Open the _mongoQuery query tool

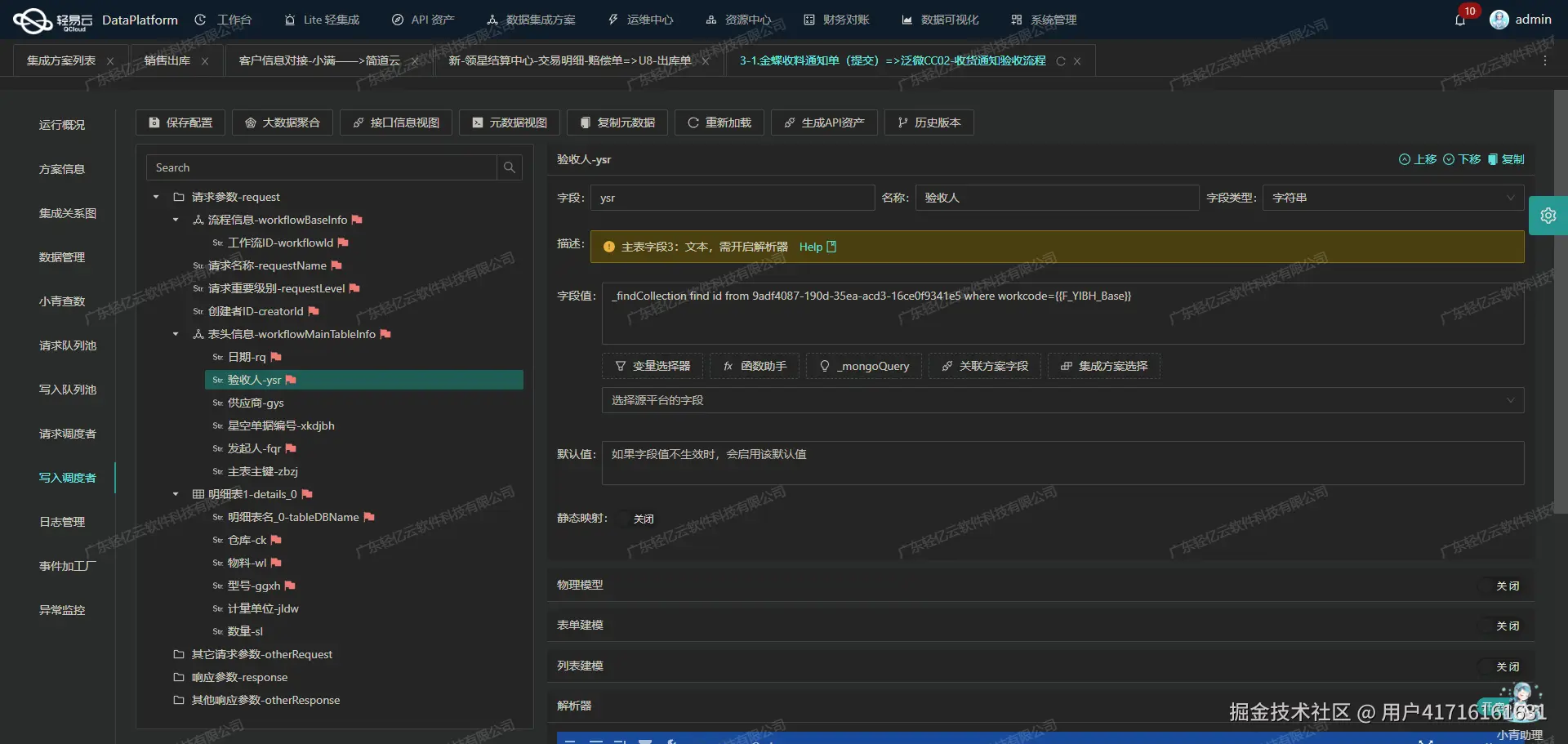863,366
